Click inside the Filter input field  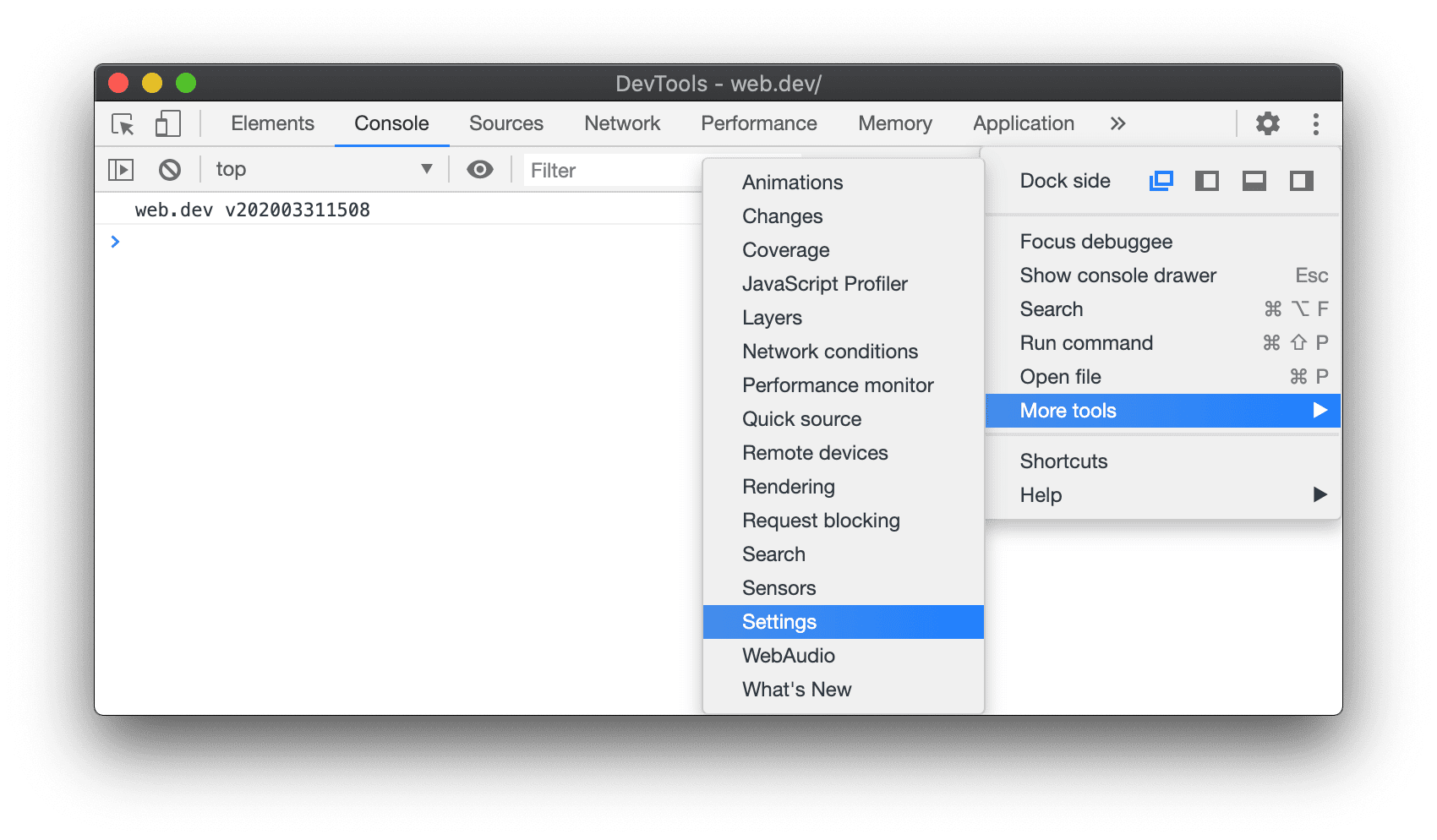(x=609, y=169)
